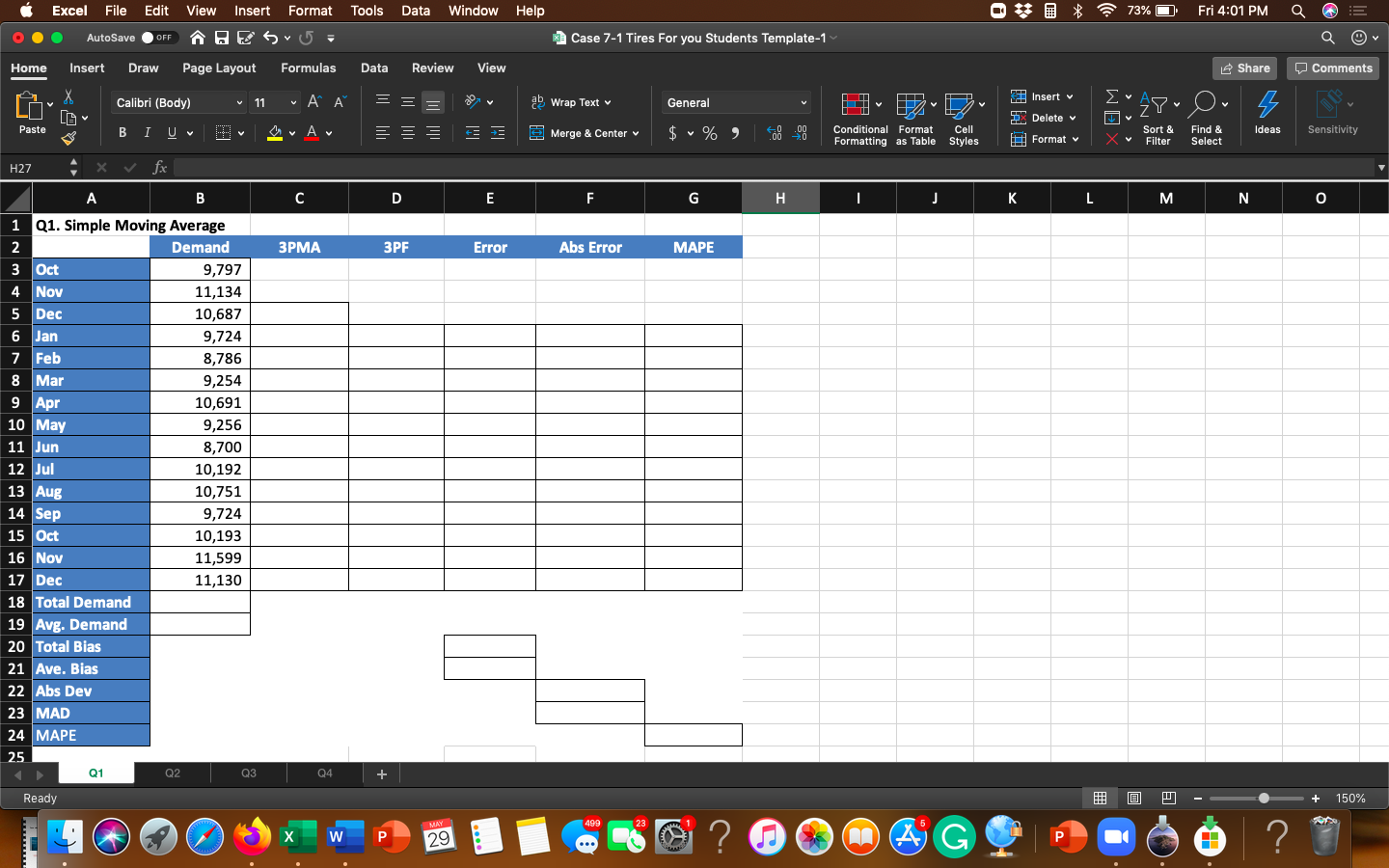Click the Paste clipboard icon
This screenshot has height=868, width=1389.
tap(29, 106)
